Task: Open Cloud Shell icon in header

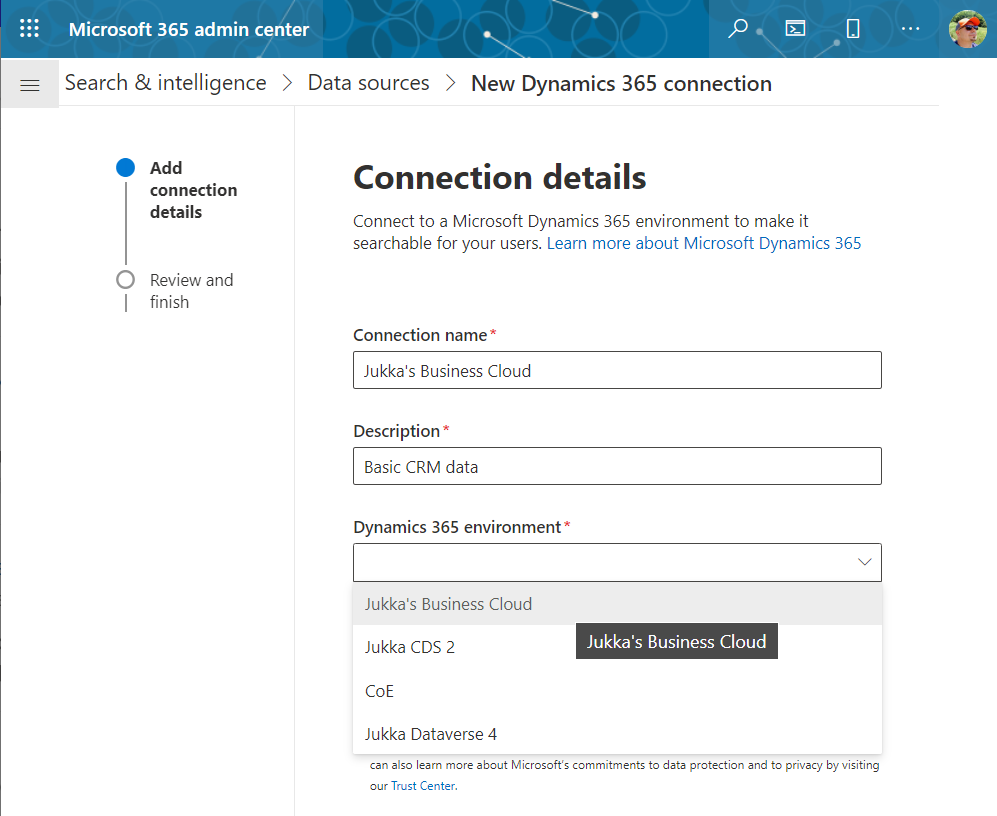Action: click(795, 29)
